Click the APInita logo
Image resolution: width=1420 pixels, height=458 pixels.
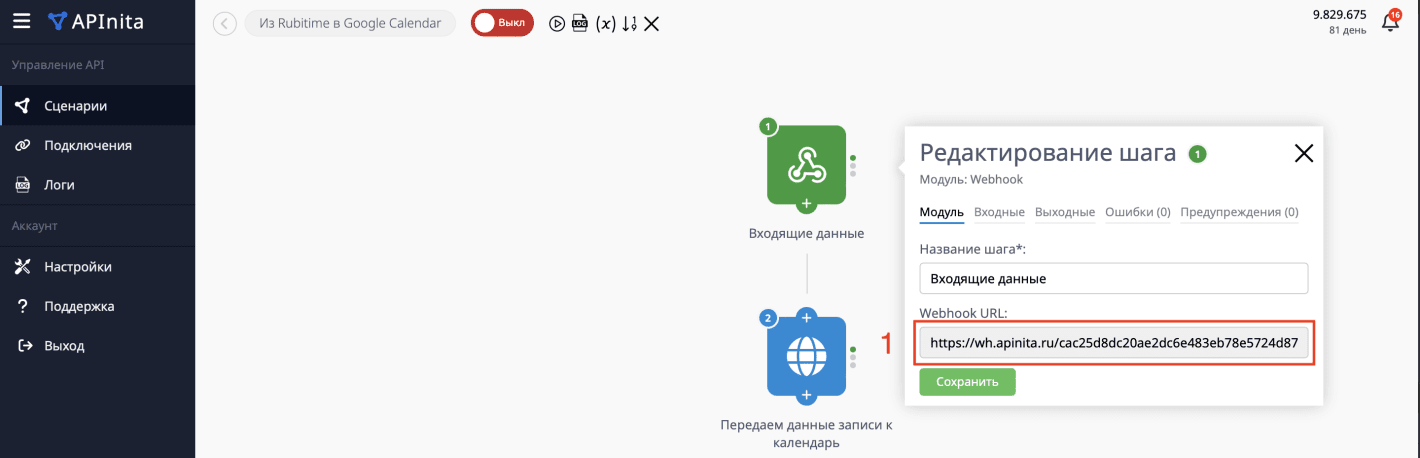click(96, 21)
